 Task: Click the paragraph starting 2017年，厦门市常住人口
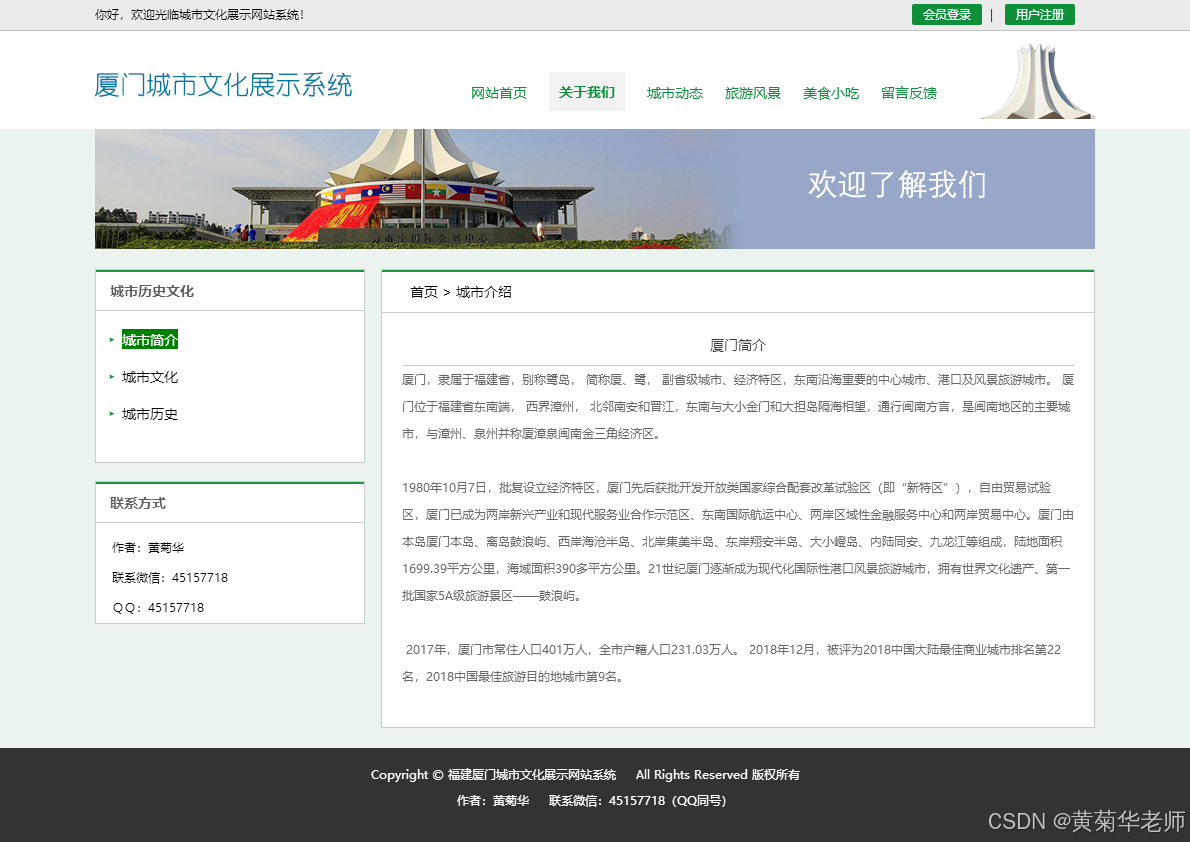pos(732,663)
